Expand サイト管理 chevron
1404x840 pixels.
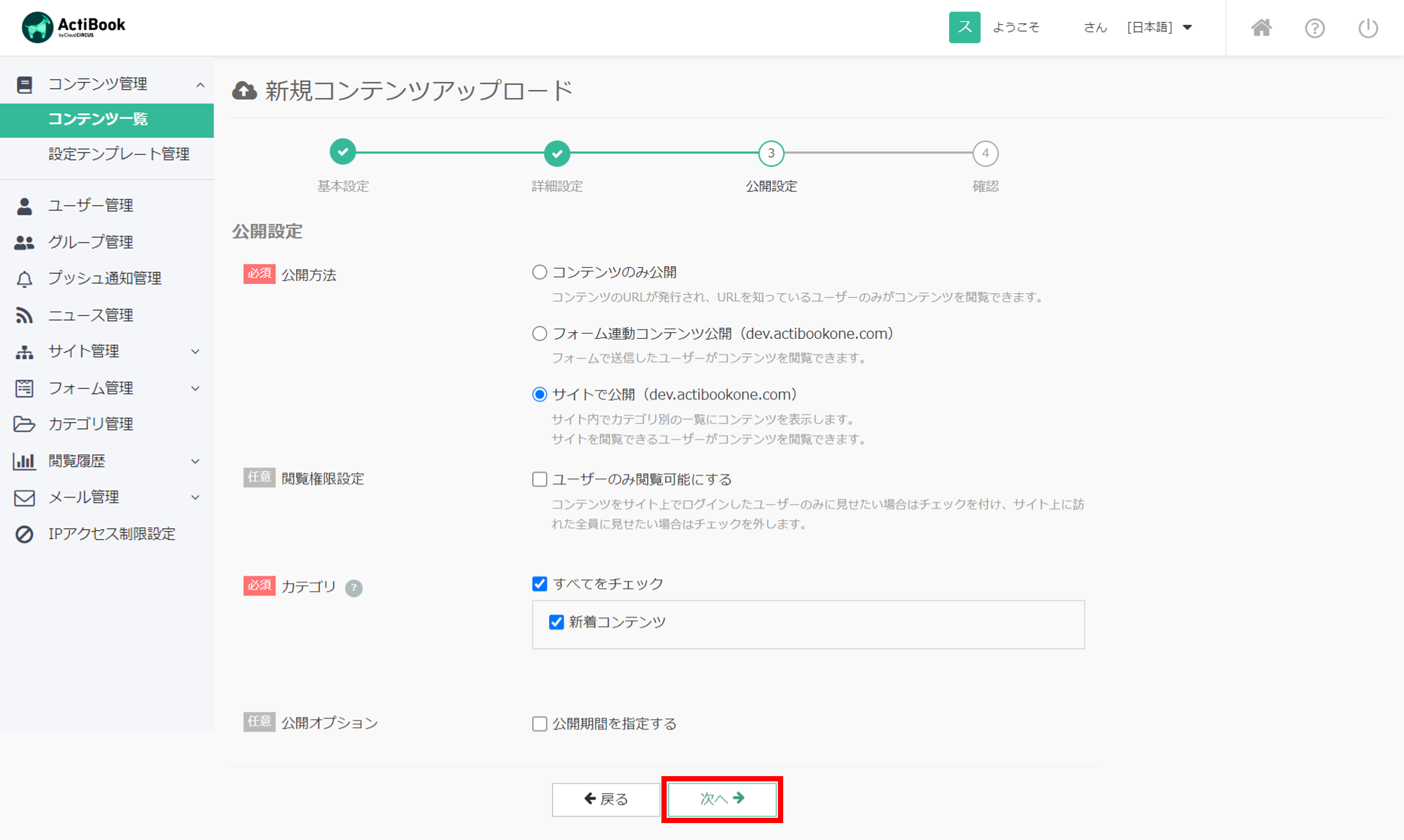(x=195, y=351)
